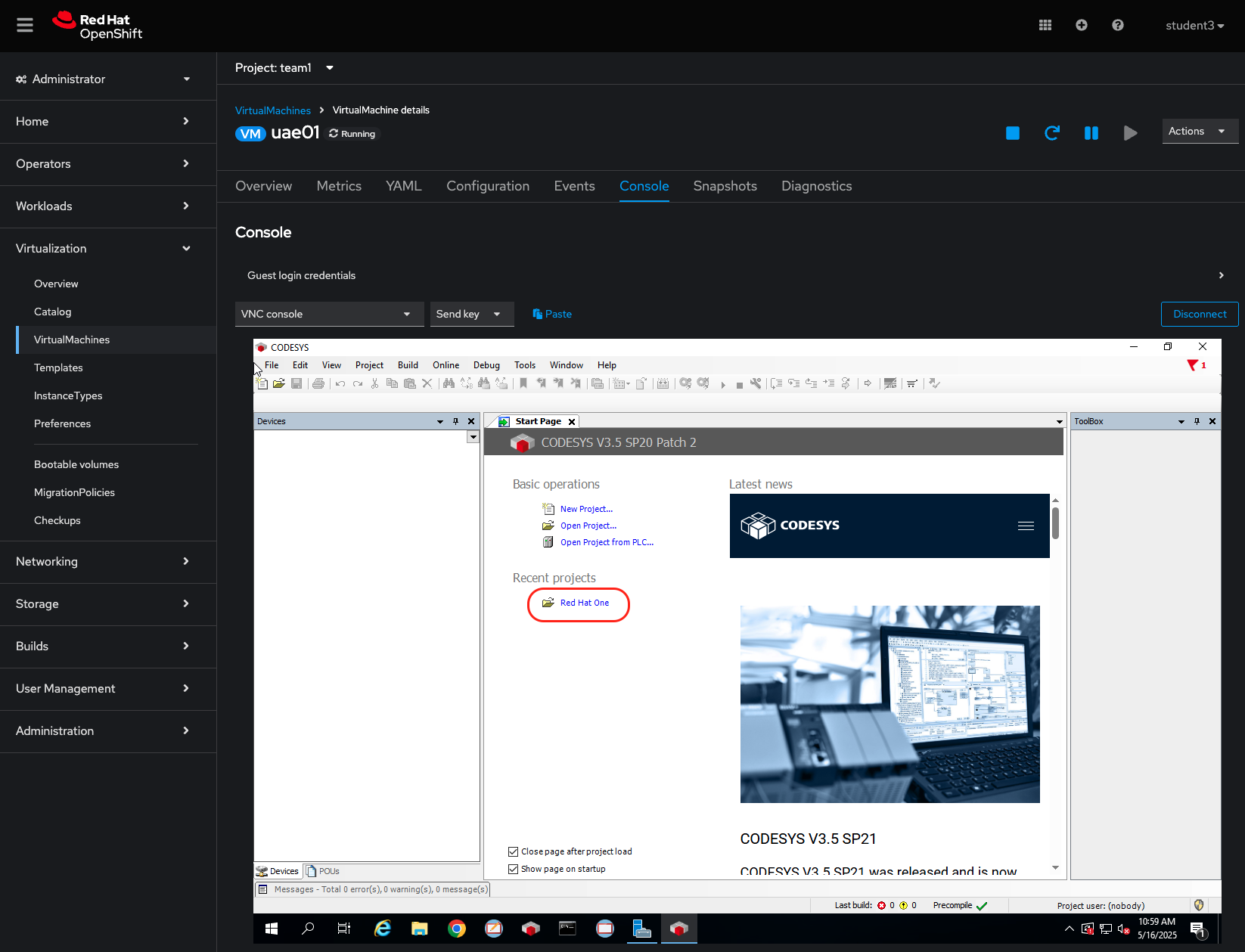The width and height of the screenshot is (1245, 952).
Task: Open File Explorer from the taskbar
Action: point(420,929)
